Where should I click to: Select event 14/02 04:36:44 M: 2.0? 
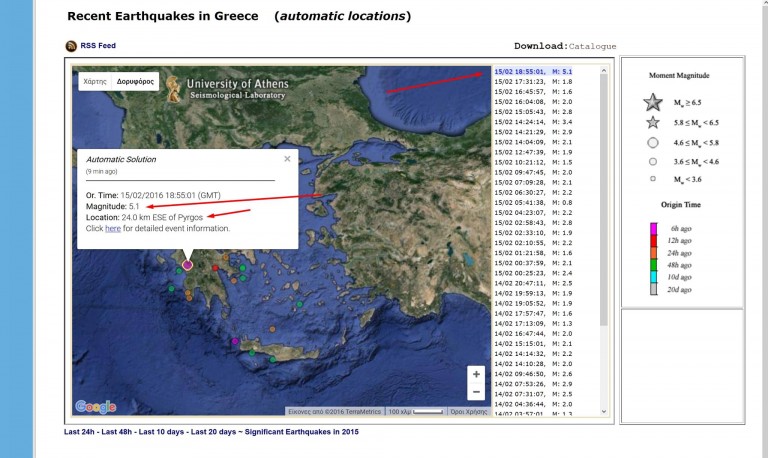click(x=533, y=404)
